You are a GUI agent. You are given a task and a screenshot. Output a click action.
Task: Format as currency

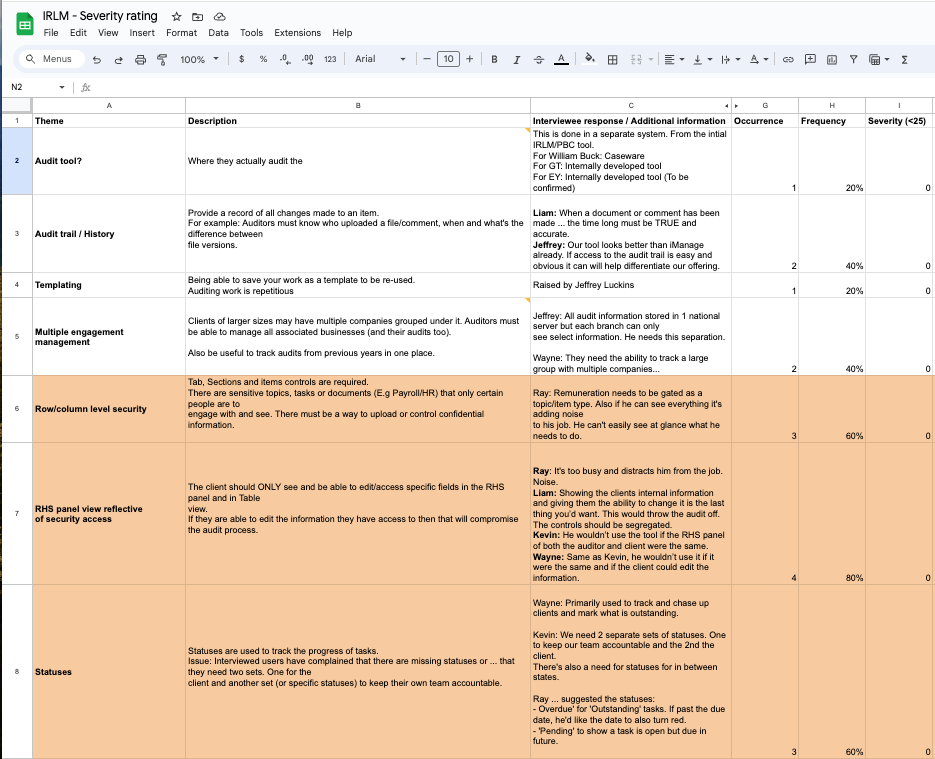(242, 59)
